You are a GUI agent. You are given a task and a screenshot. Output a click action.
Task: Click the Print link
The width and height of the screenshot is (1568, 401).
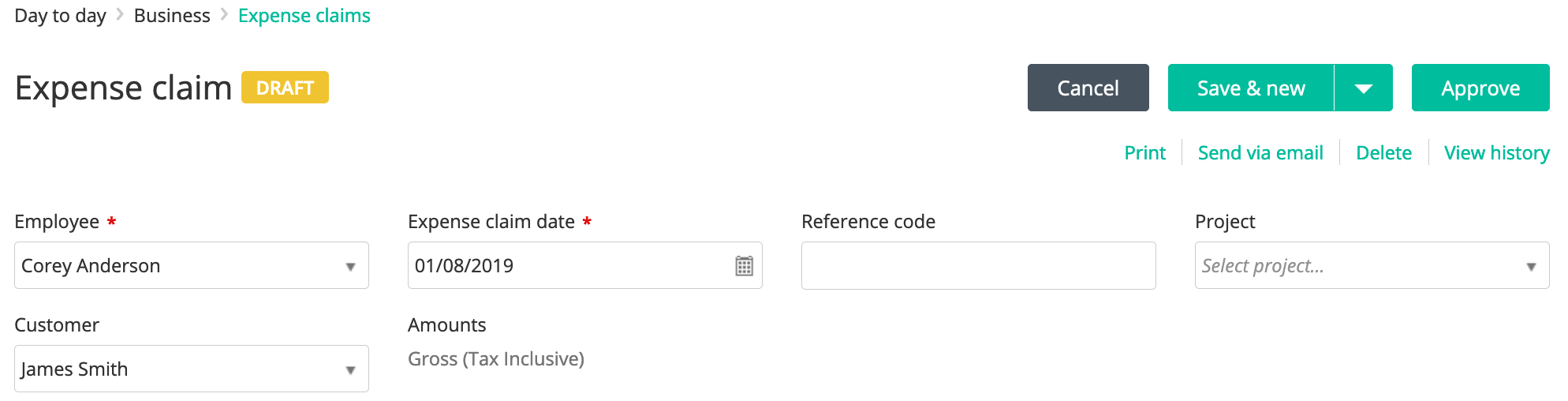[x=1144, y=152]
